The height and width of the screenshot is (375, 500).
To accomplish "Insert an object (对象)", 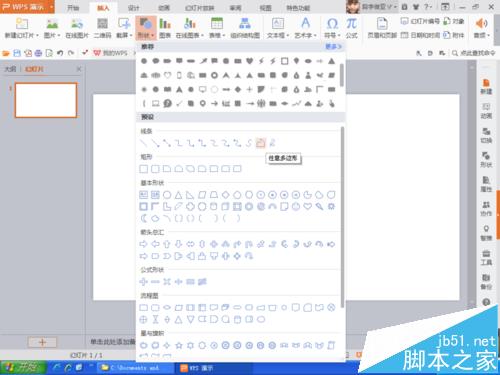I will 454,21.
